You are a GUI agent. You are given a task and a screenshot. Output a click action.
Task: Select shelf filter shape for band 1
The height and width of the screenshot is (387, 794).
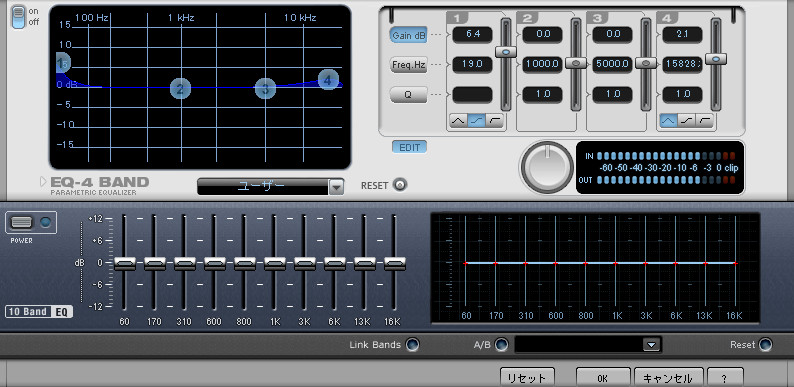click(x=477, y=121)
